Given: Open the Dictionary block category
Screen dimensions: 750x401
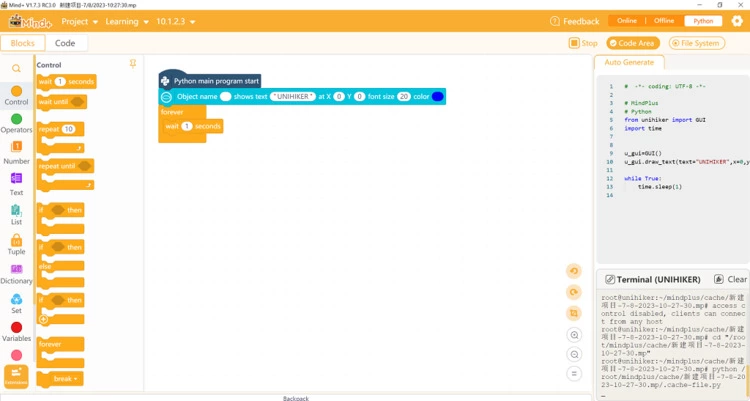Looking at the screenshot, I should [x=16, y=274].
